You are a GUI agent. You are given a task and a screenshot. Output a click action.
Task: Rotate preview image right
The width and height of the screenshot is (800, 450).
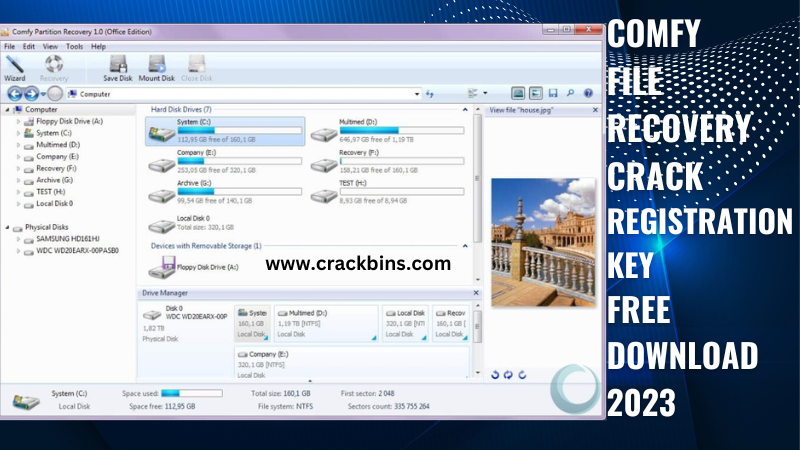pos(522,375)
